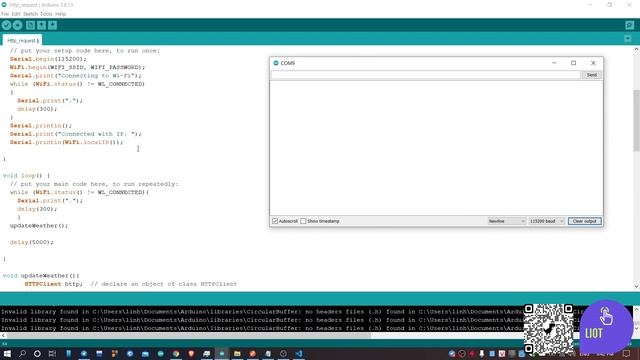Click the Serial.begin(115200); line

tap(48, 59)
